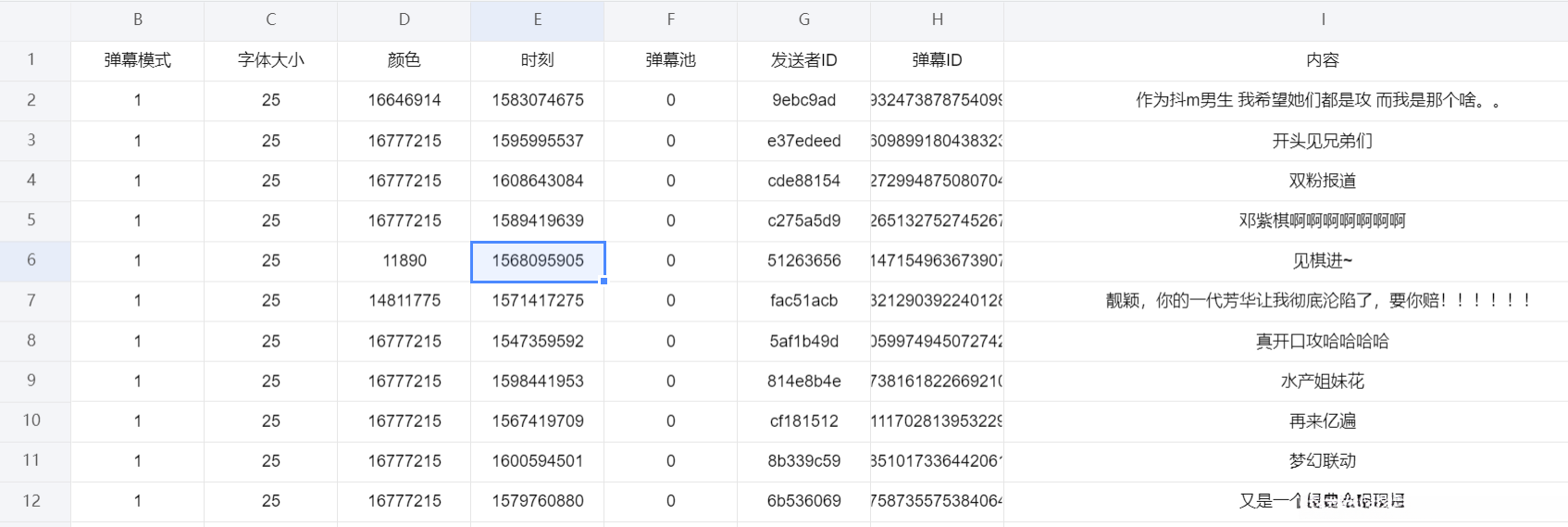
Task: Click the color value cell 14811775
Action: pos(404,301)
